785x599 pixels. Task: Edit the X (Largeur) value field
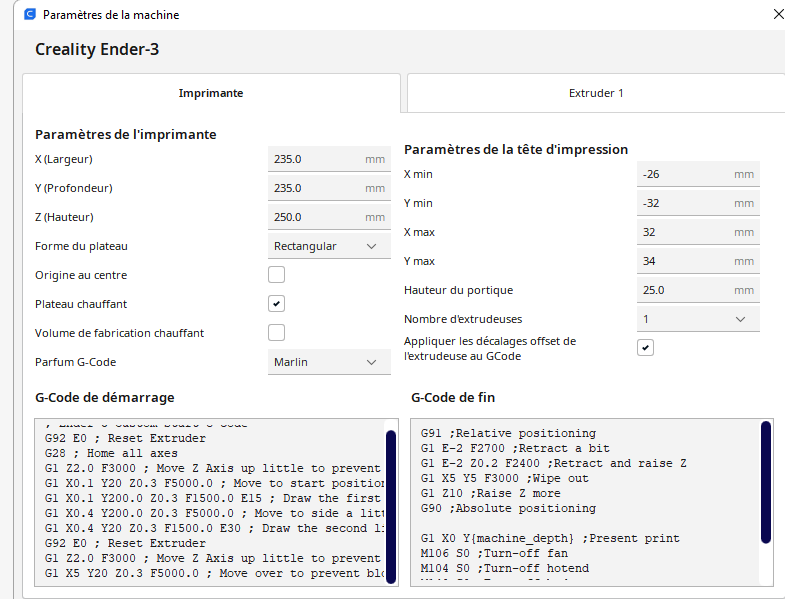(329, 159)
